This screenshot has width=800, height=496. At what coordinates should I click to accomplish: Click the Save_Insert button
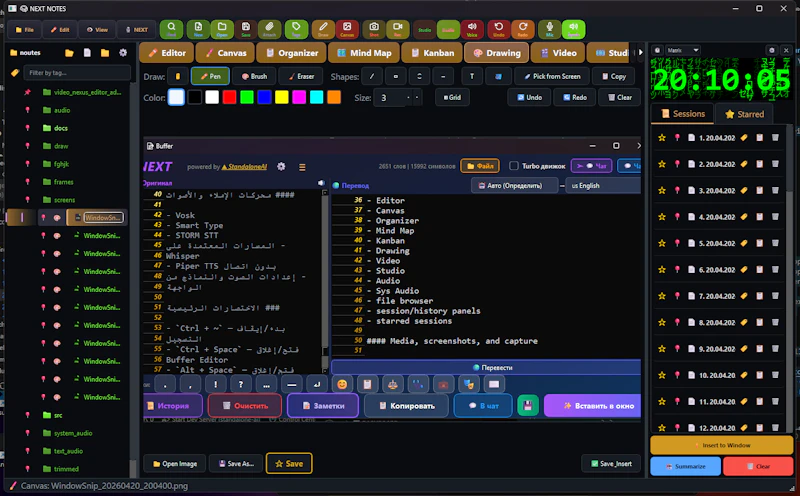pos(611,463)
